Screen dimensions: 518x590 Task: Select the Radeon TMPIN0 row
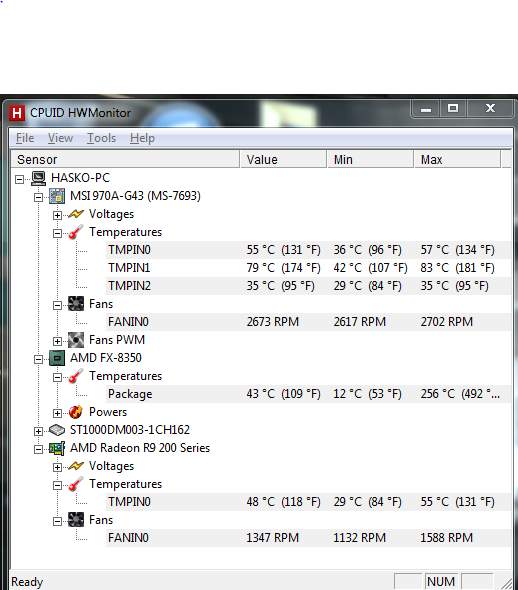click(x=308, y=502)
